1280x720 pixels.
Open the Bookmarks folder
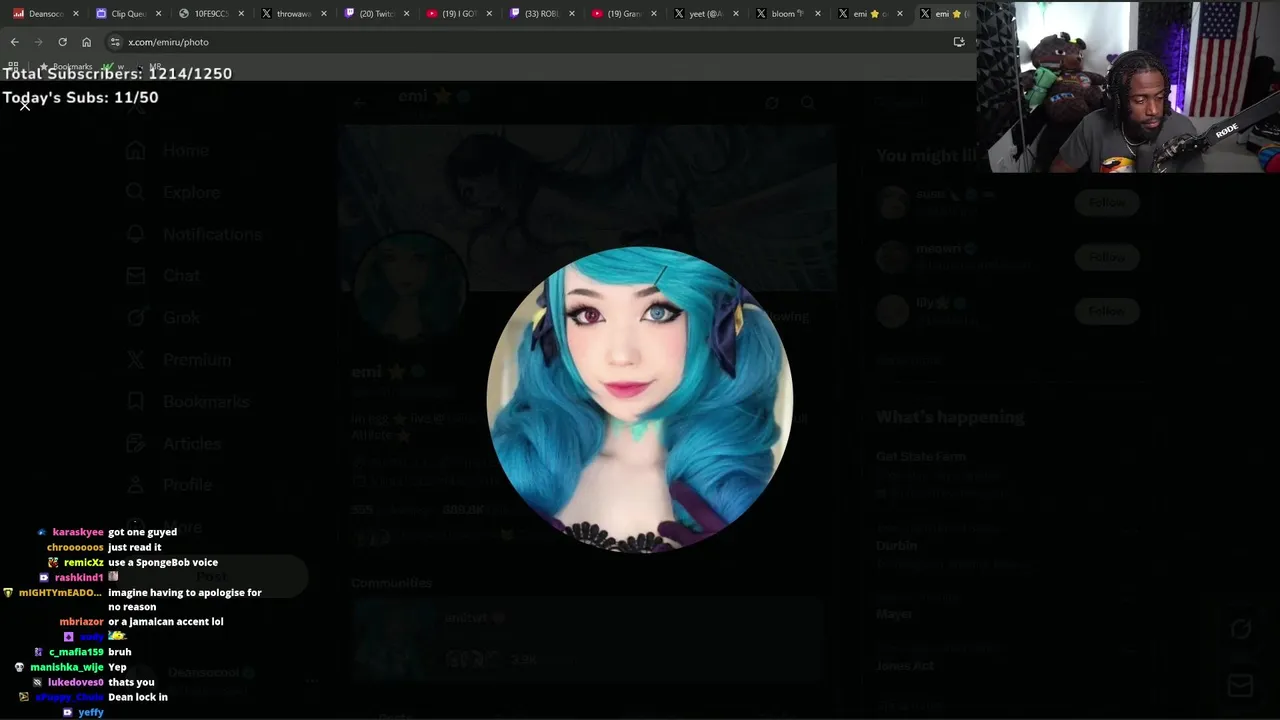tap(66, 67)
